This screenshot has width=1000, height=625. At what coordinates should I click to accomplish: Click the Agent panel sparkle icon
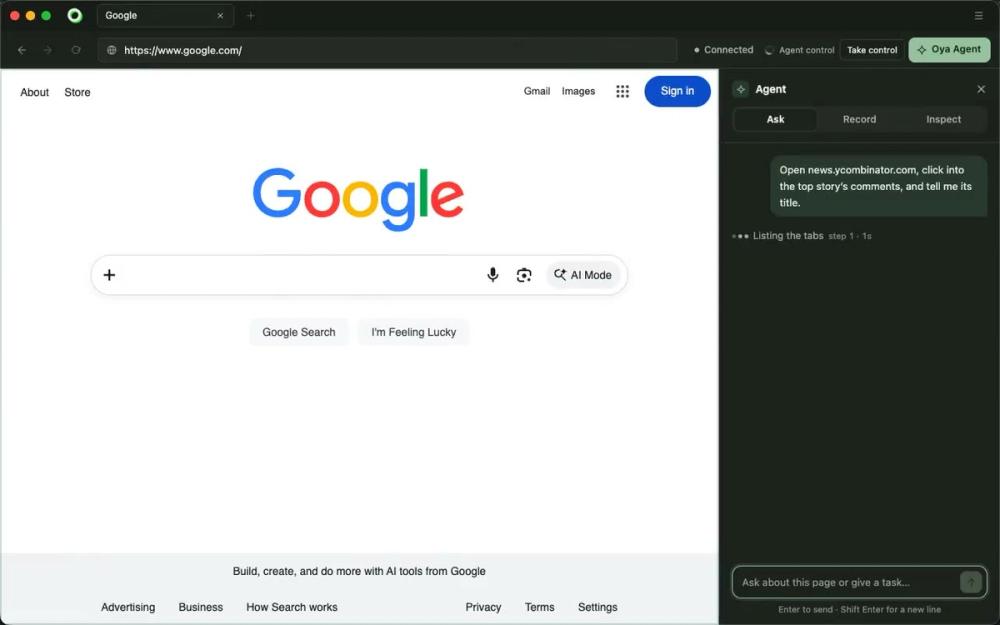[740, 89]
